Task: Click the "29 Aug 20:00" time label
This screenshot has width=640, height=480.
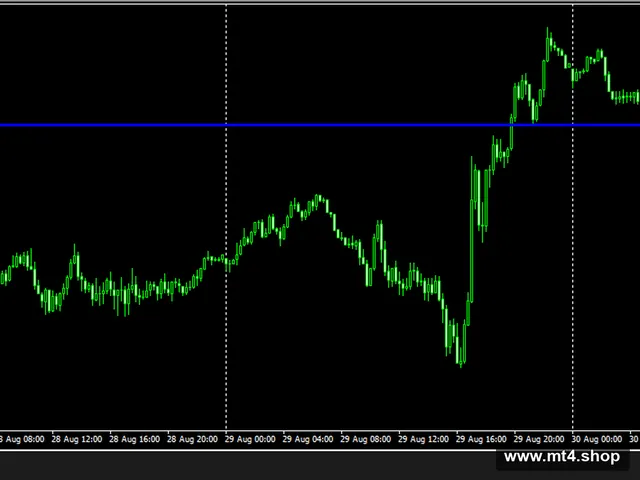Action: [x=539, y=439]
